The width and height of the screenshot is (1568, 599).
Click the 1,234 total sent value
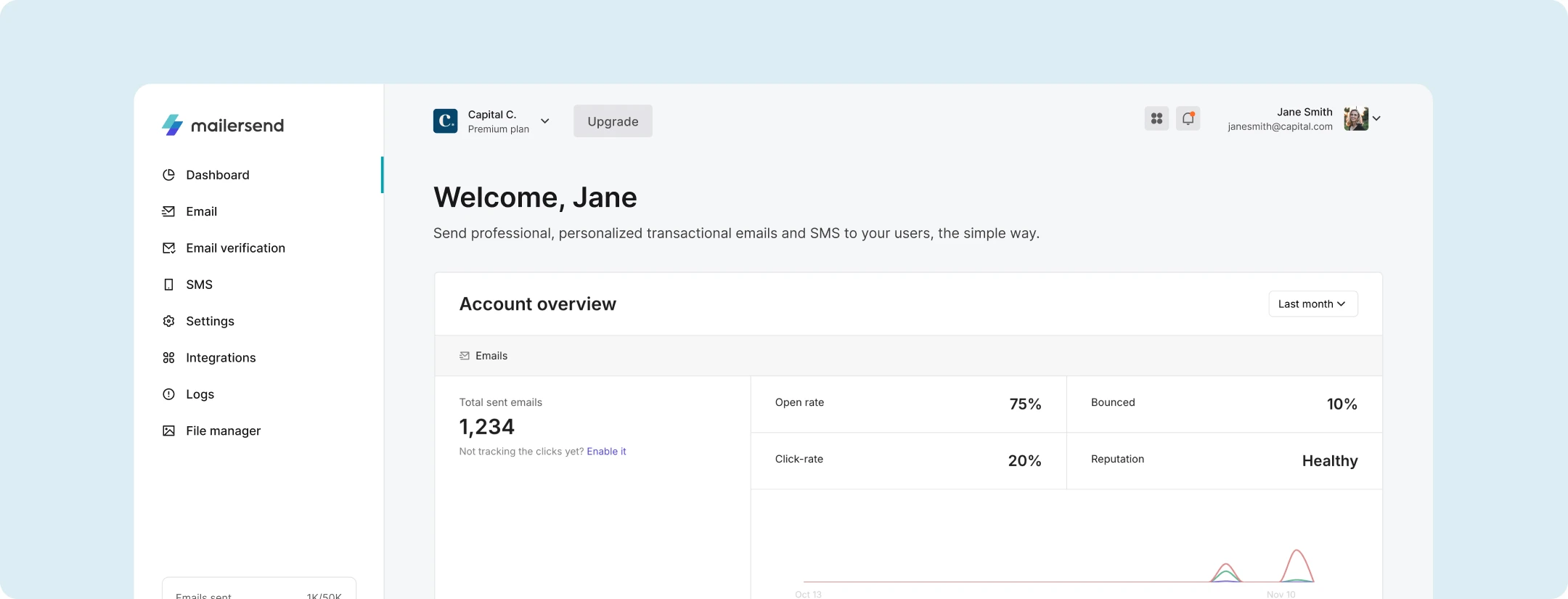pos(486,427)
